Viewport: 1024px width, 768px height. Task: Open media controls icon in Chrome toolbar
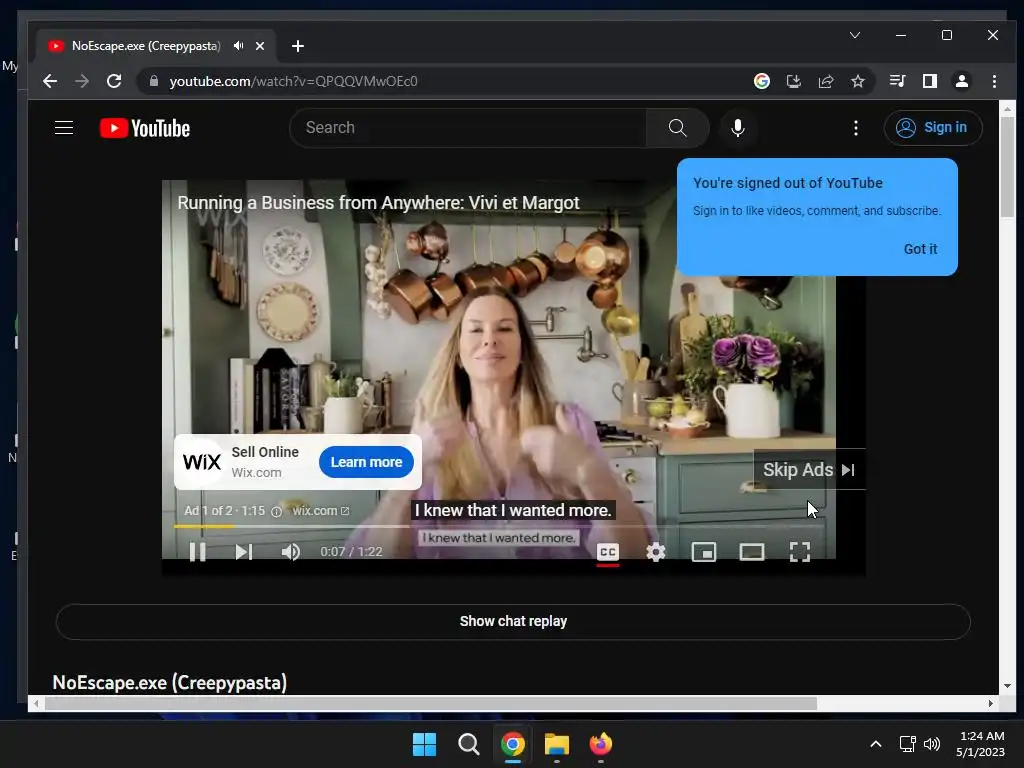(897, 81)
